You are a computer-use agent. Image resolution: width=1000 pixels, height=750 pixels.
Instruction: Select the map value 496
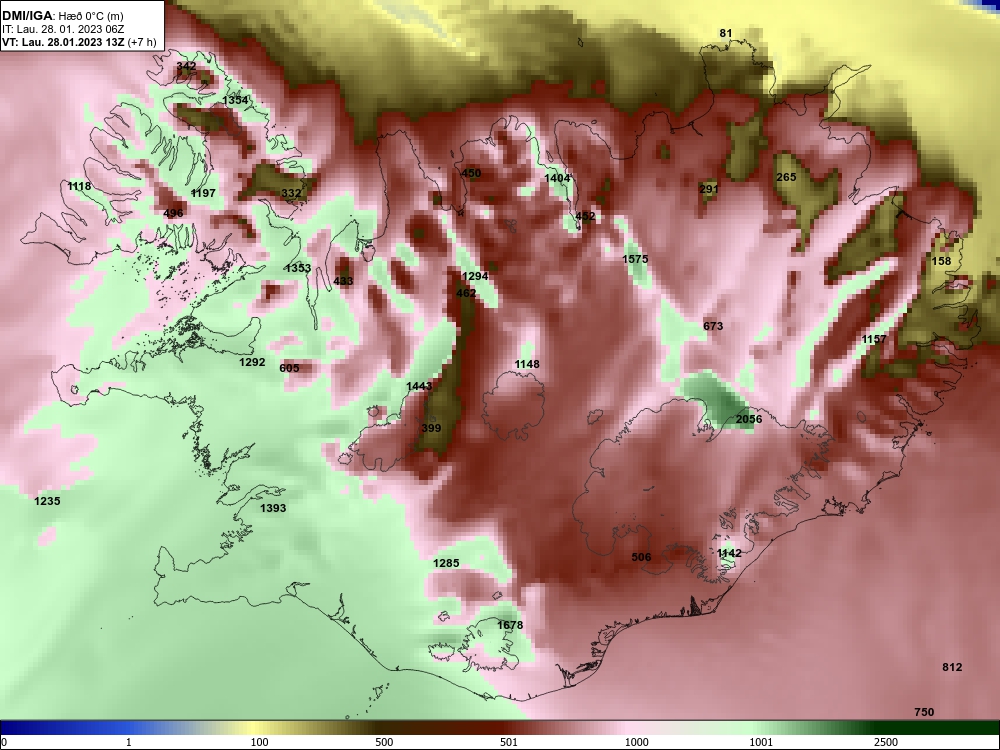(x=173, y=213)
